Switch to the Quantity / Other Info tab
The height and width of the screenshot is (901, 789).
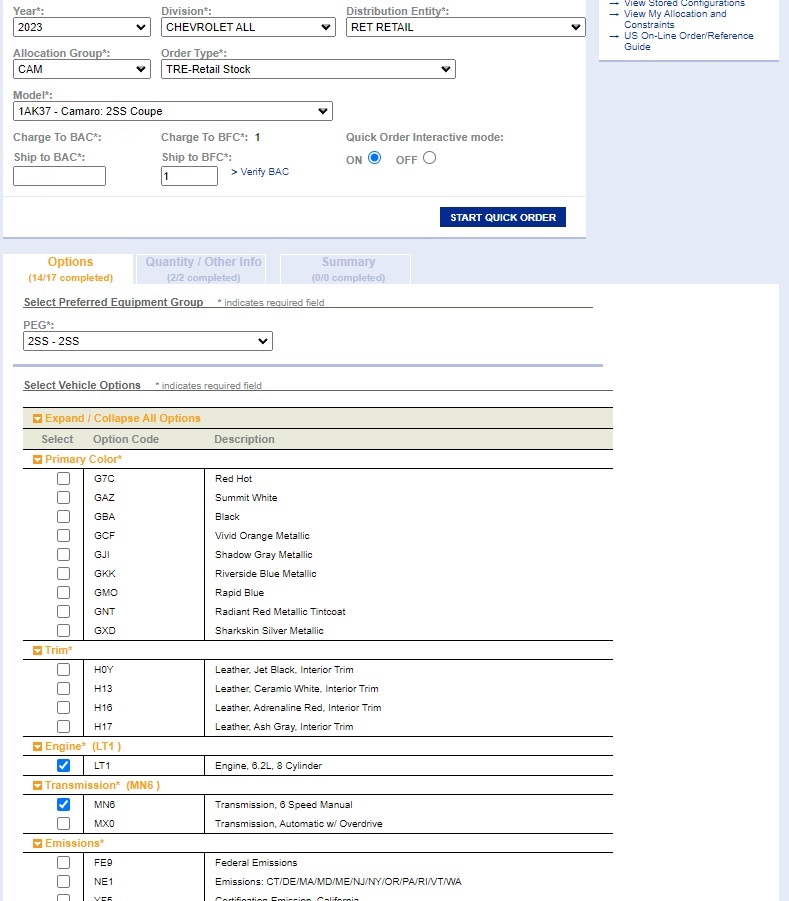[x=203, y=268]
